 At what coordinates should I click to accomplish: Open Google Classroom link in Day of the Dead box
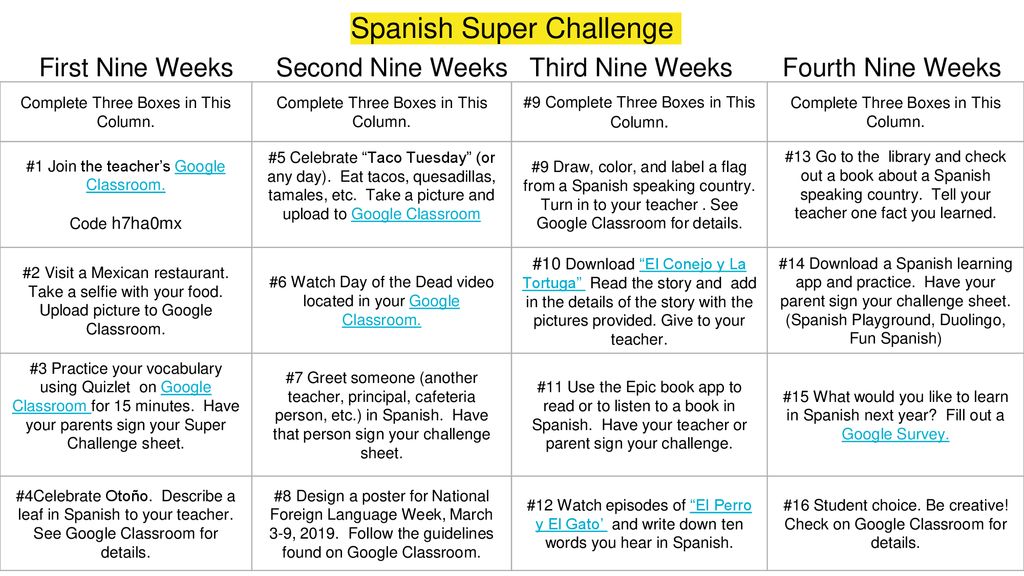[401, 310]
